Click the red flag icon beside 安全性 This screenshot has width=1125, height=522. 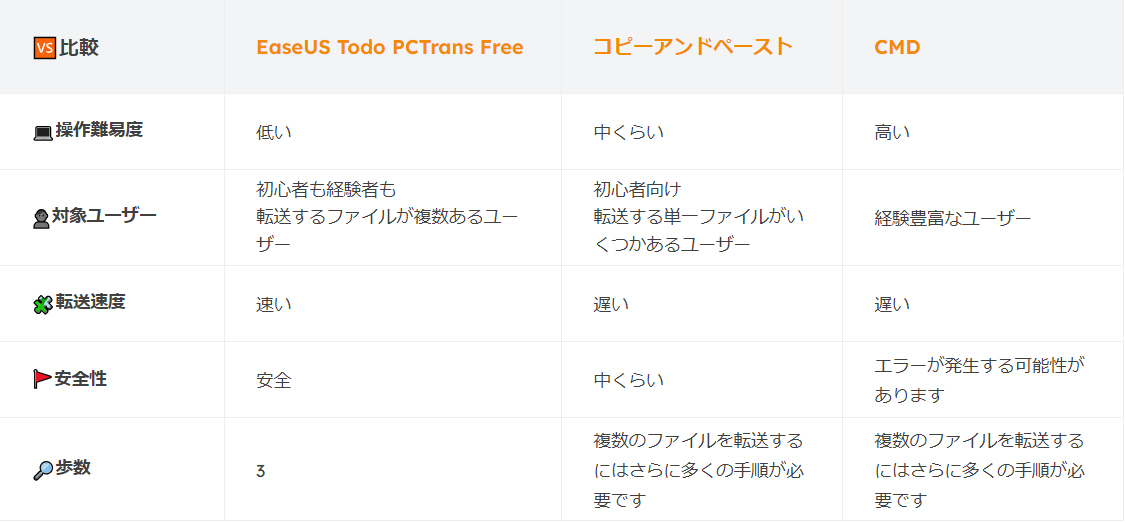tap(42, 380)
